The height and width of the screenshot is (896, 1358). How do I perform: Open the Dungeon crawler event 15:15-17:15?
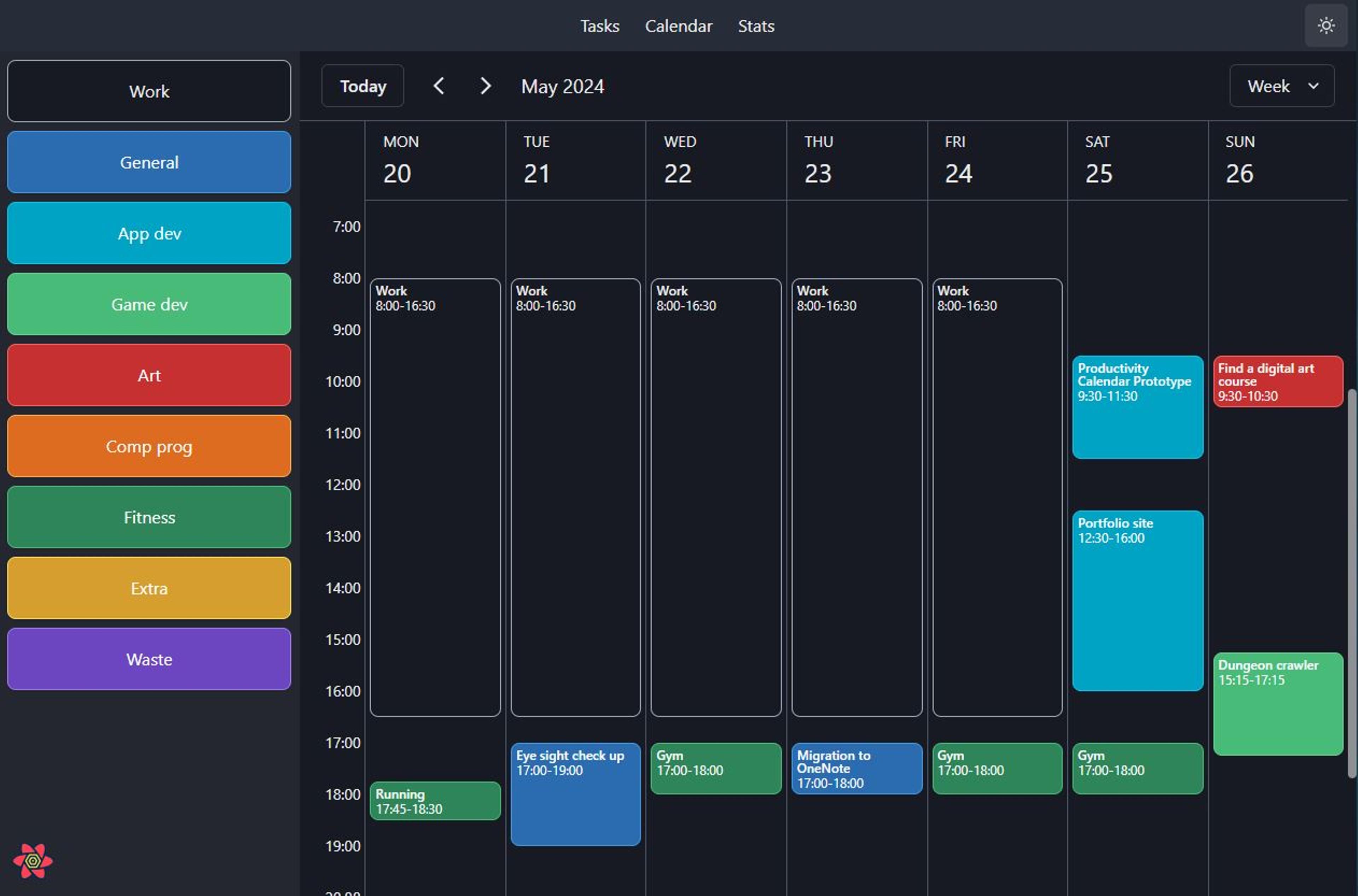(1278, 704)
